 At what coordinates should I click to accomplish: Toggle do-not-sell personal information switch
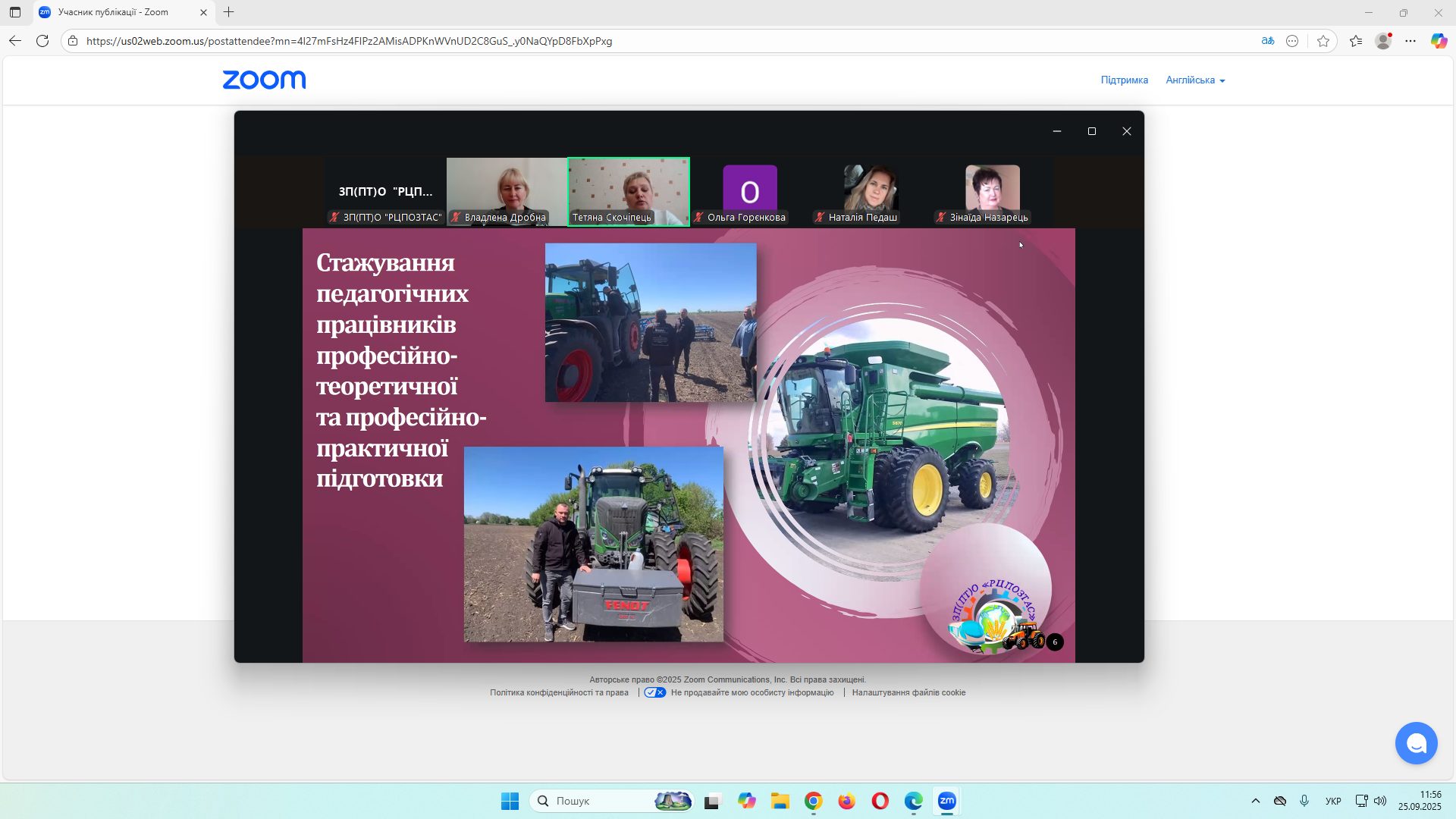pos(655,692)
